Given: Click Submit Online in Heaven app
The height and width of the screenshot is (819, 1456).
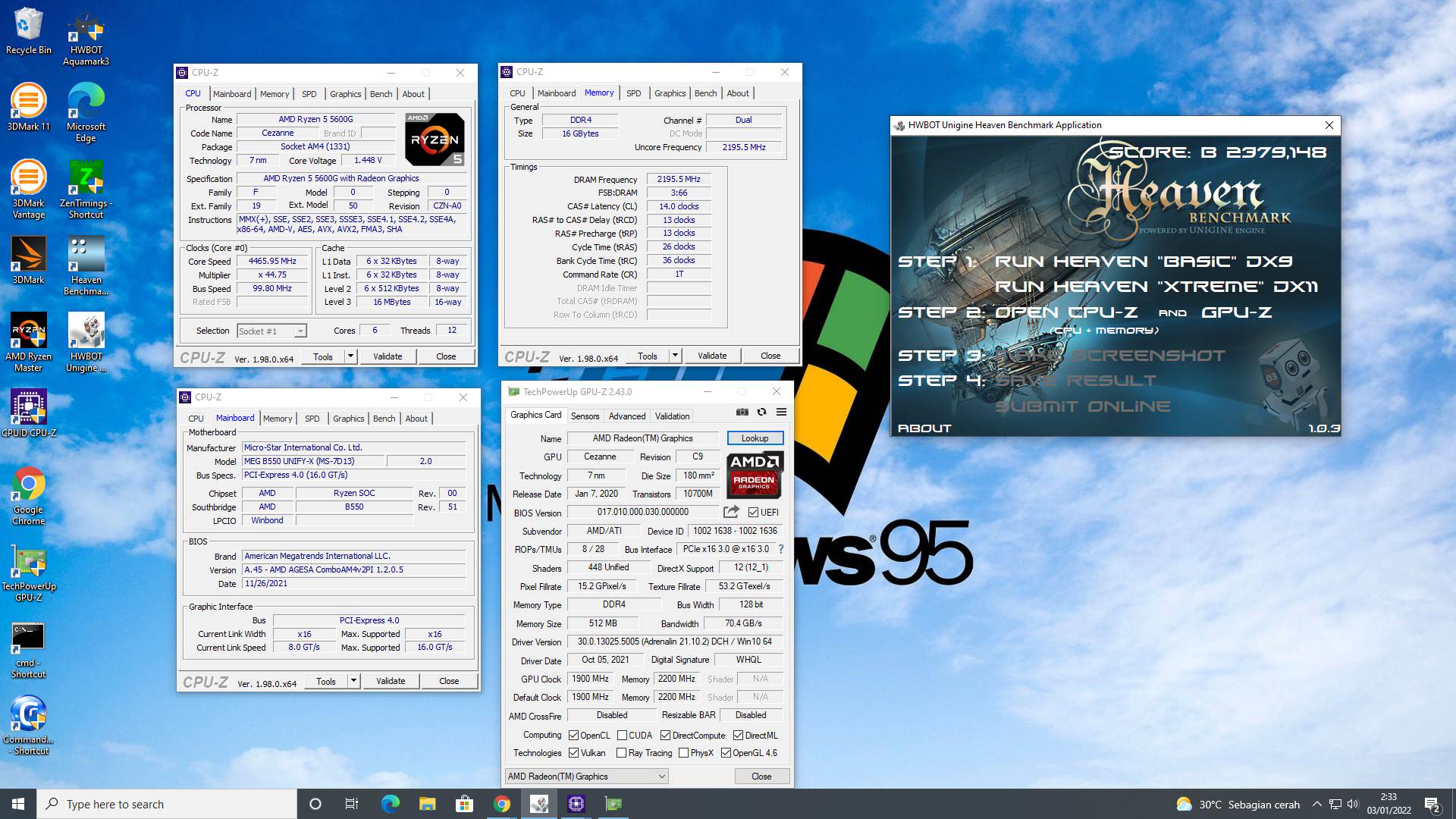Looking at the screenshot, I should coord(1083,406).
